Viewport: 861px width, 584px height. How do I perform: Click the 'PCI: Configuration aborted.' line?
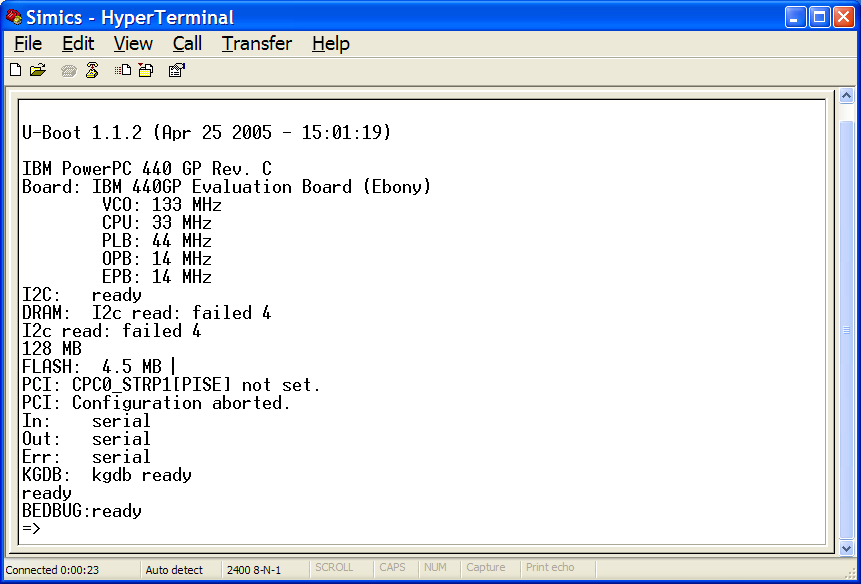point(156,403)
